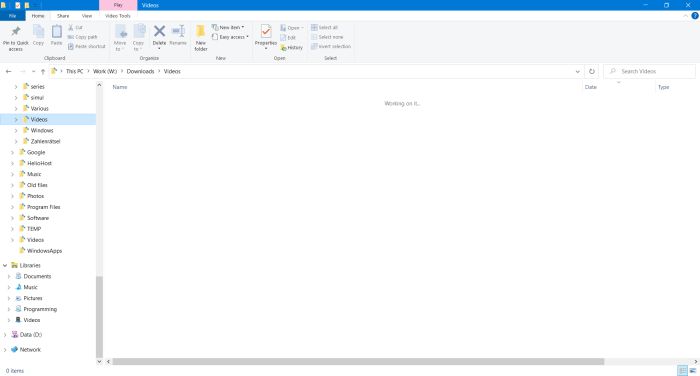
Task: Sort by the Date column header
Action: coord(591,87)
